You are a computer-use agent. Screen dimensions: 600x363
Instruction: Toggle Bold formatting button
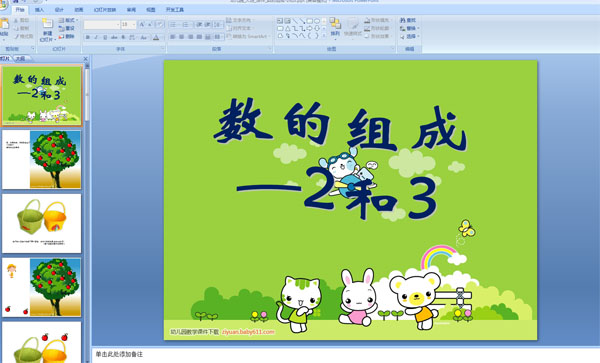(88, 37)
